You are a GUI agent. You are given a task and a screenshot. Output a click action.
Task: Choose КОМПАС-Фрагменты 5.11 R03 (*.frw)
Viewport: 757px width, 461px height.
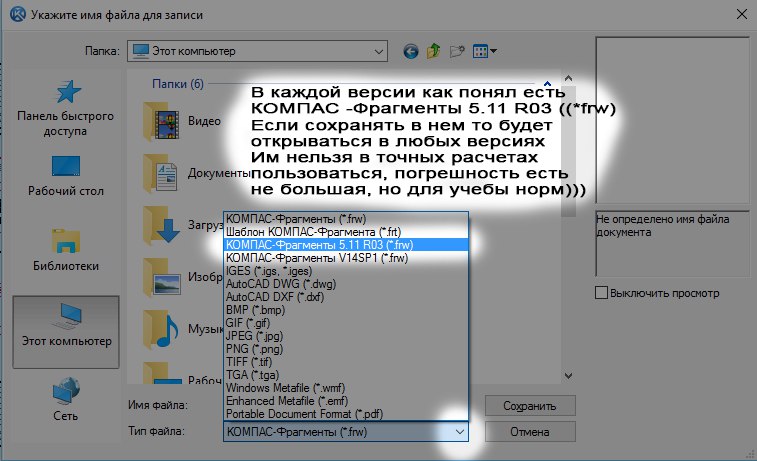coord(346,245)
